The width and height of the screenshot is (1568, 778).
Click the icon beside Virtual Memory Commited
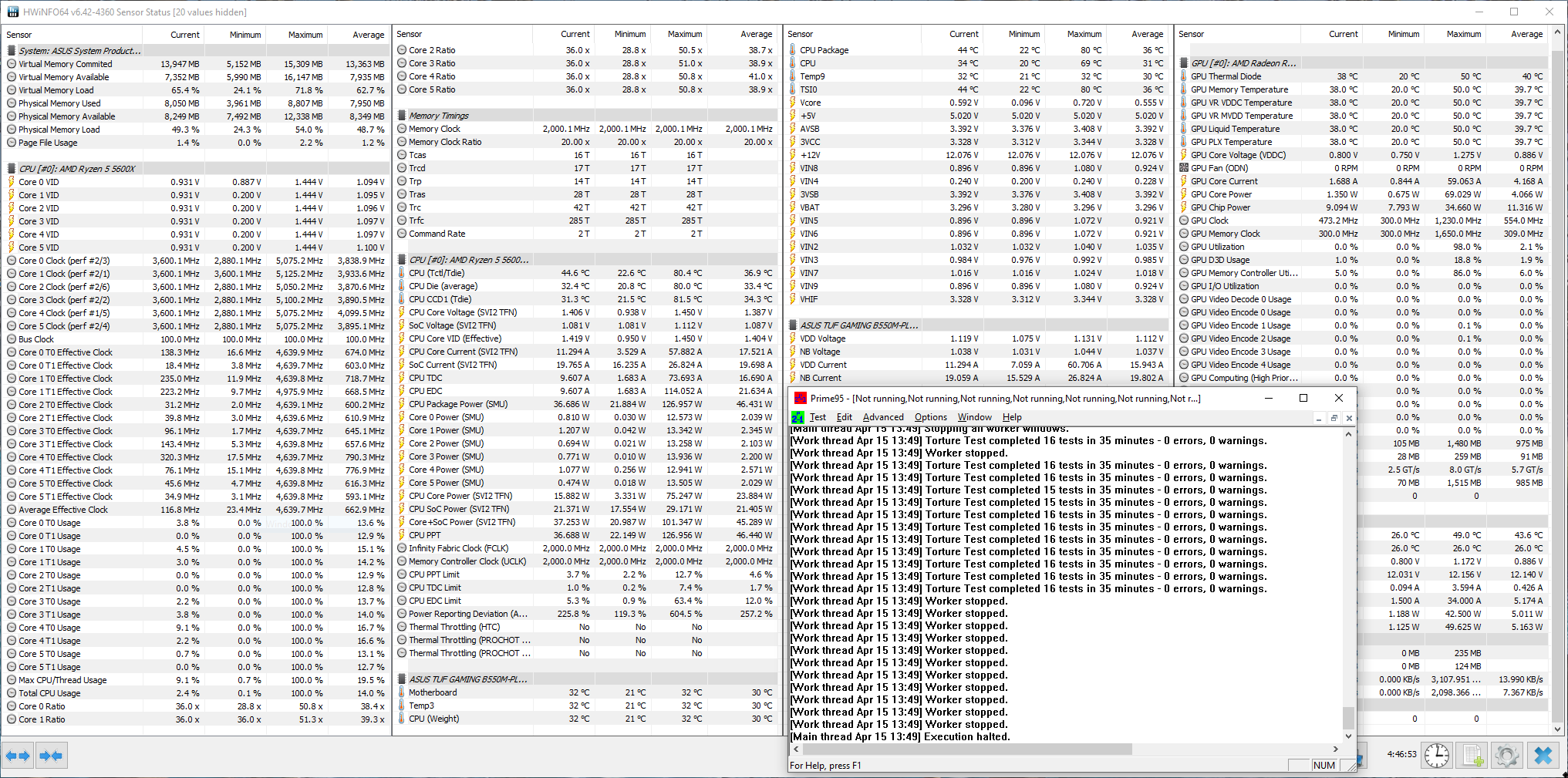pyautogui.click(x=12, y=64)
